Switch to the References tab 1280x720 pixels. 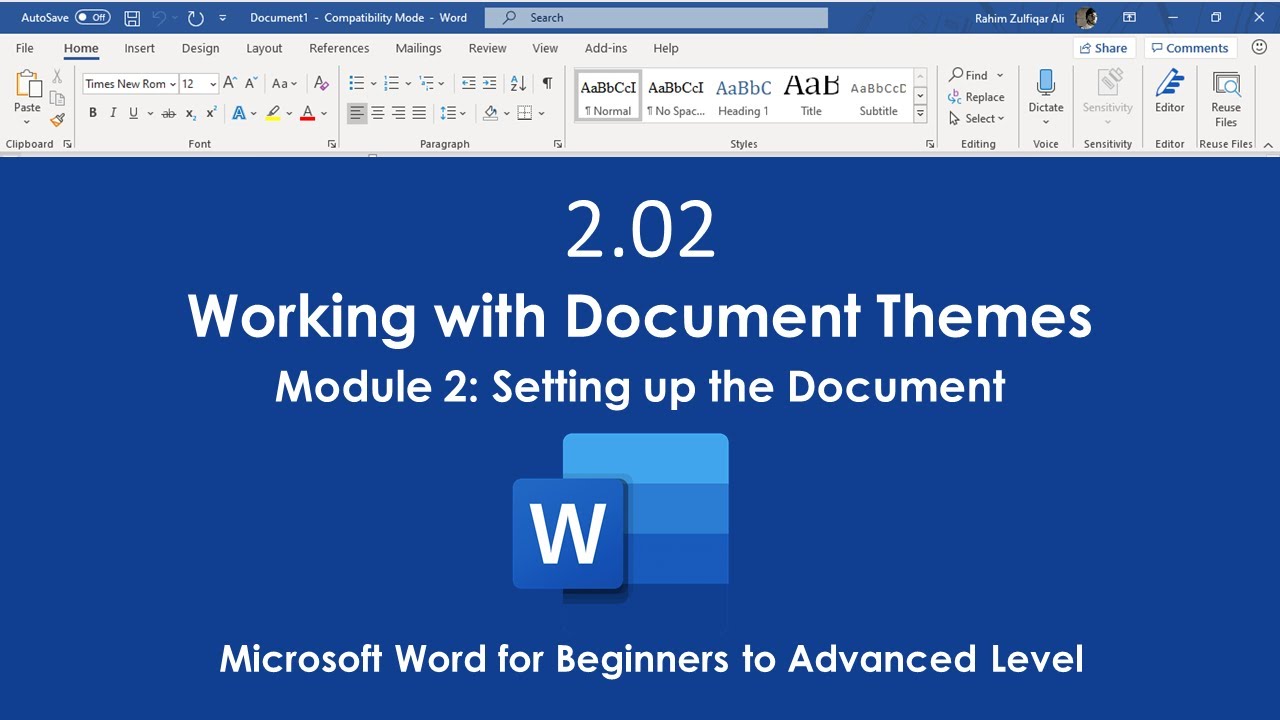(339, 48)
